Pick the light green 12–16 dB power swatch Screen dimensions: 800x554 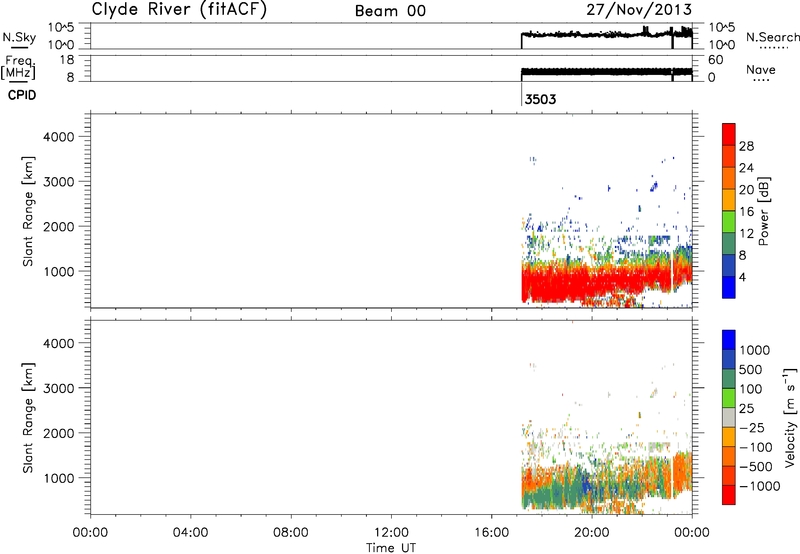[729, 222]
